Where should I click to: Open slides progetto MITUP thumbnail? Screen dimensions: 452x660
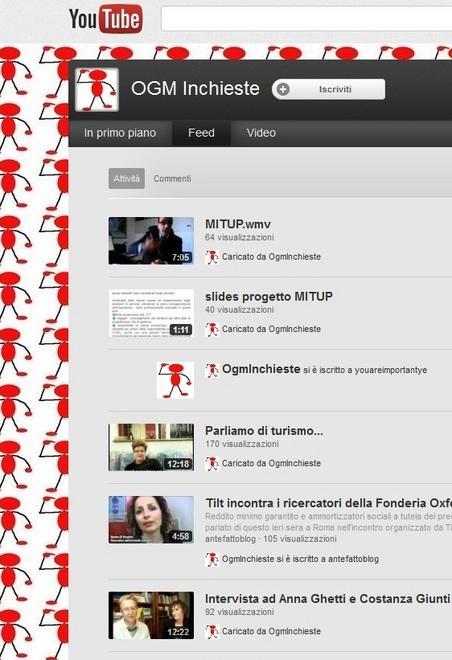(x=151, y=313)
